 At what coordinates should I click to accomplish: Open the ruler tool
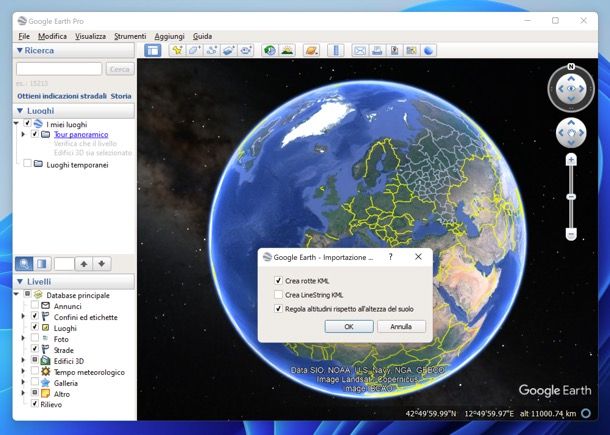click(336, 50)
